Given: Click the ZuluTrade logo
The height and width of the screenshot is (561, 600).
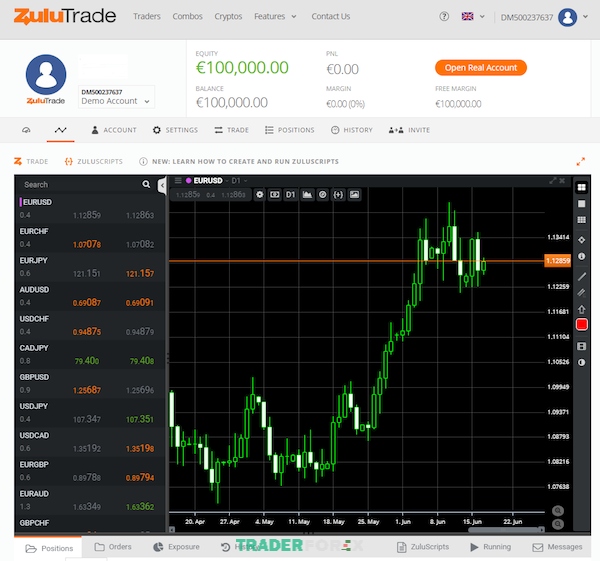Looking at the screenshot, I should pyautogui.click(x=65, y=16).
